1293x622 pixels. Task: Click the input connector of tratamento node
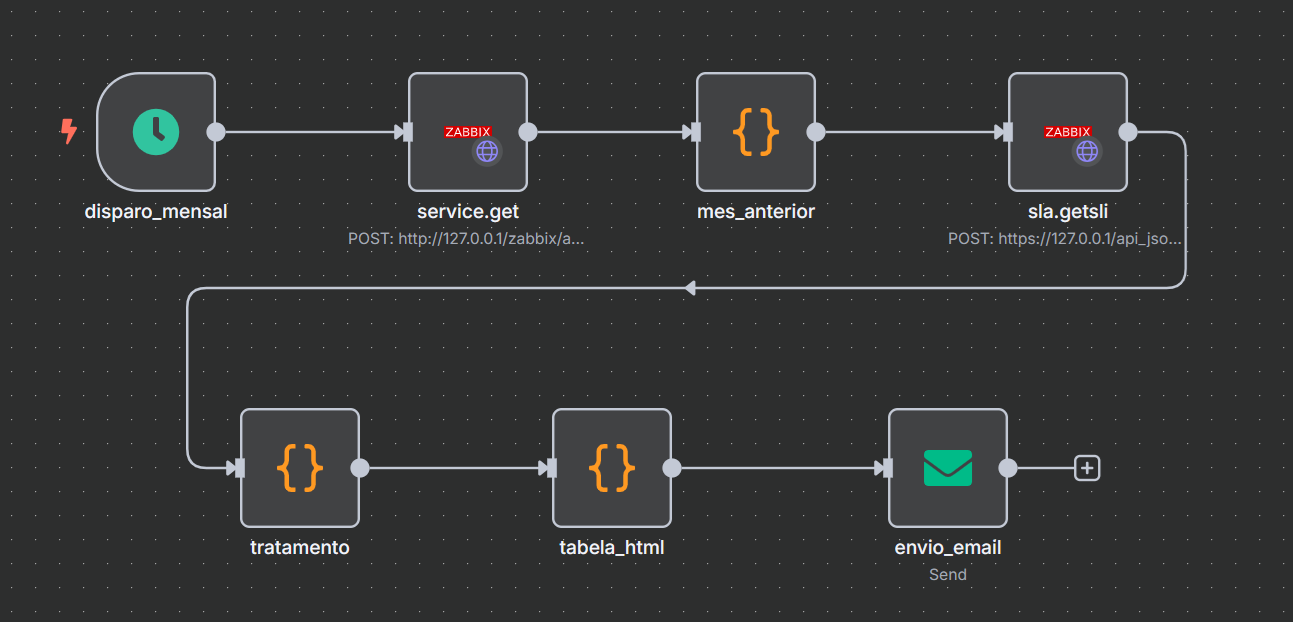(238, 466)
